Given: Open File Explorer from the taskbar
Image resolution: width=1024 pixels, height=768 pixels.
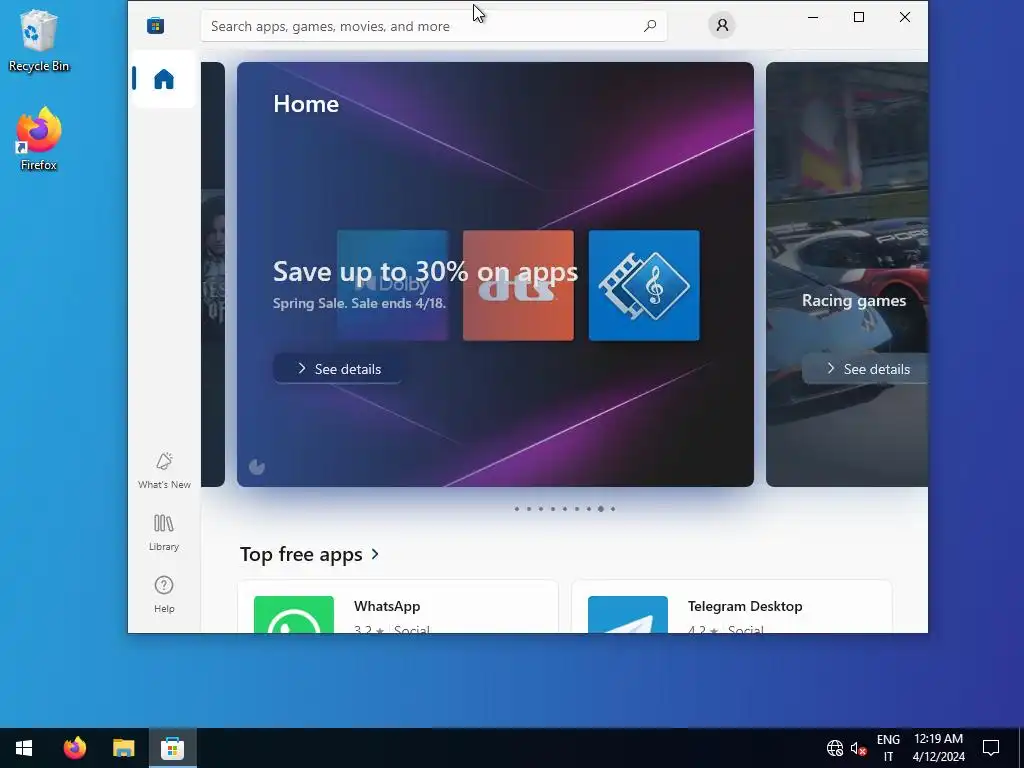Looking at the screenshot, I should [x=123, y=748].
